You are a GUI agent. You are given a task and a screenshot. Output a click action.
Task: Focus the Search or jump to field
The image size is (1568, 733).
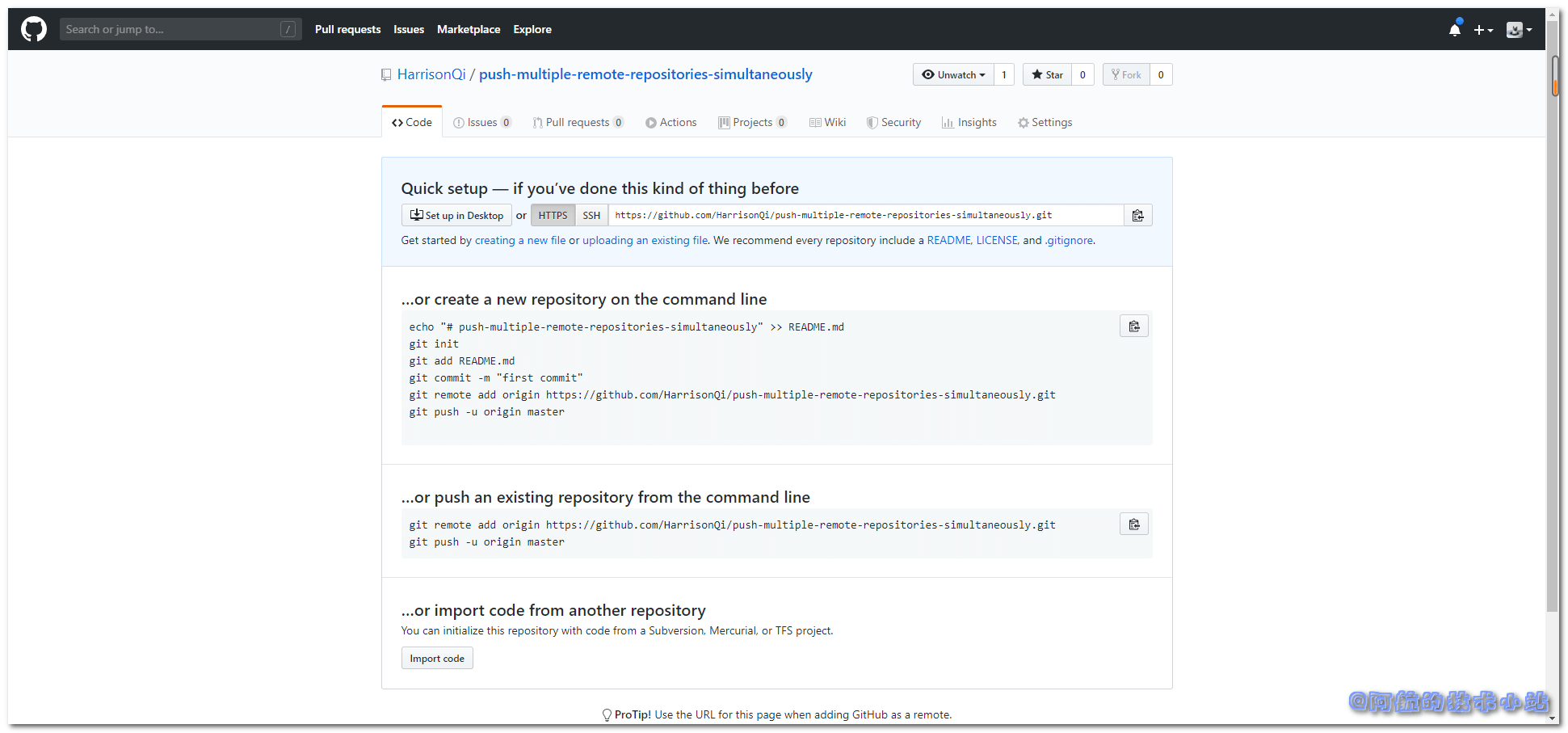coord(171,29)
